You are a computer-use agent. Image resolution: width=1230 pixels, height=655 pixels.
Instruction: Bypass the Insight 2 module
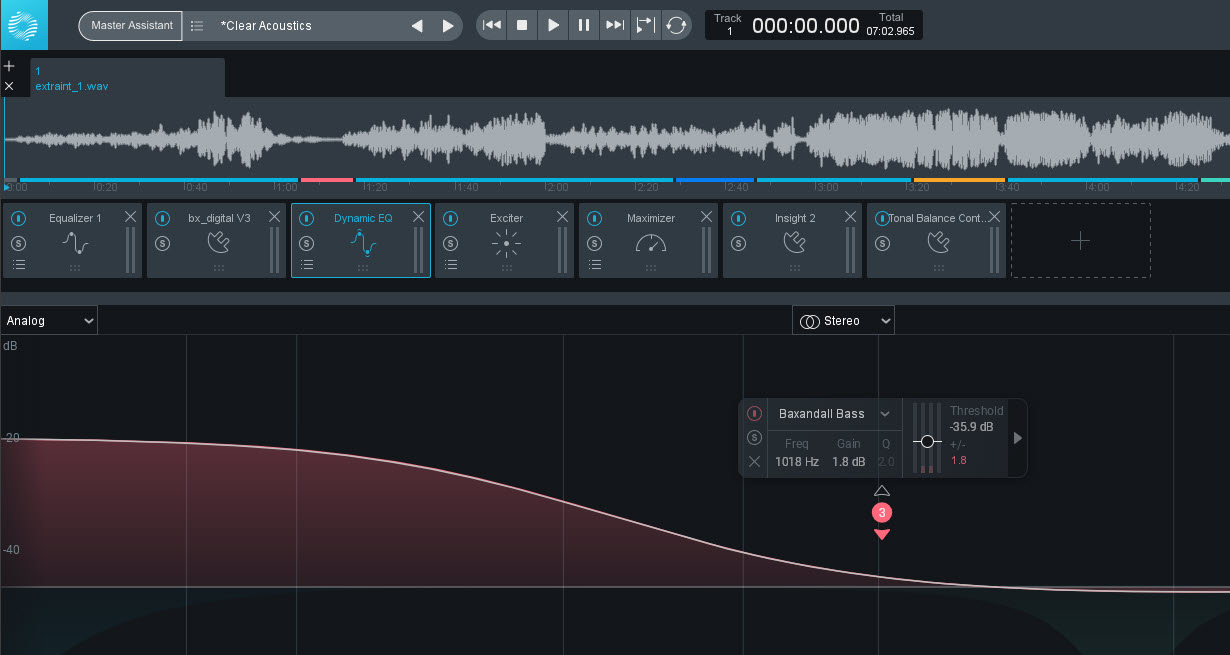tap(739, 218)
